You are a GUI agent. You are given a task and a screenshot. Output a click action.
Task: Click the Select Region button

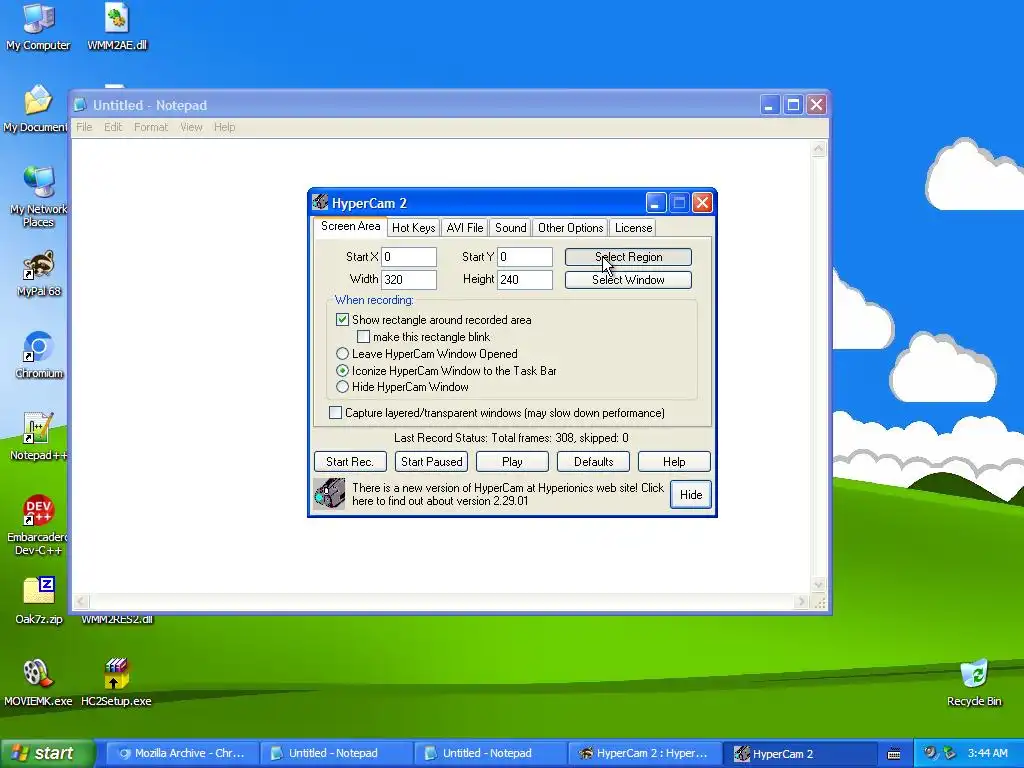628,257
